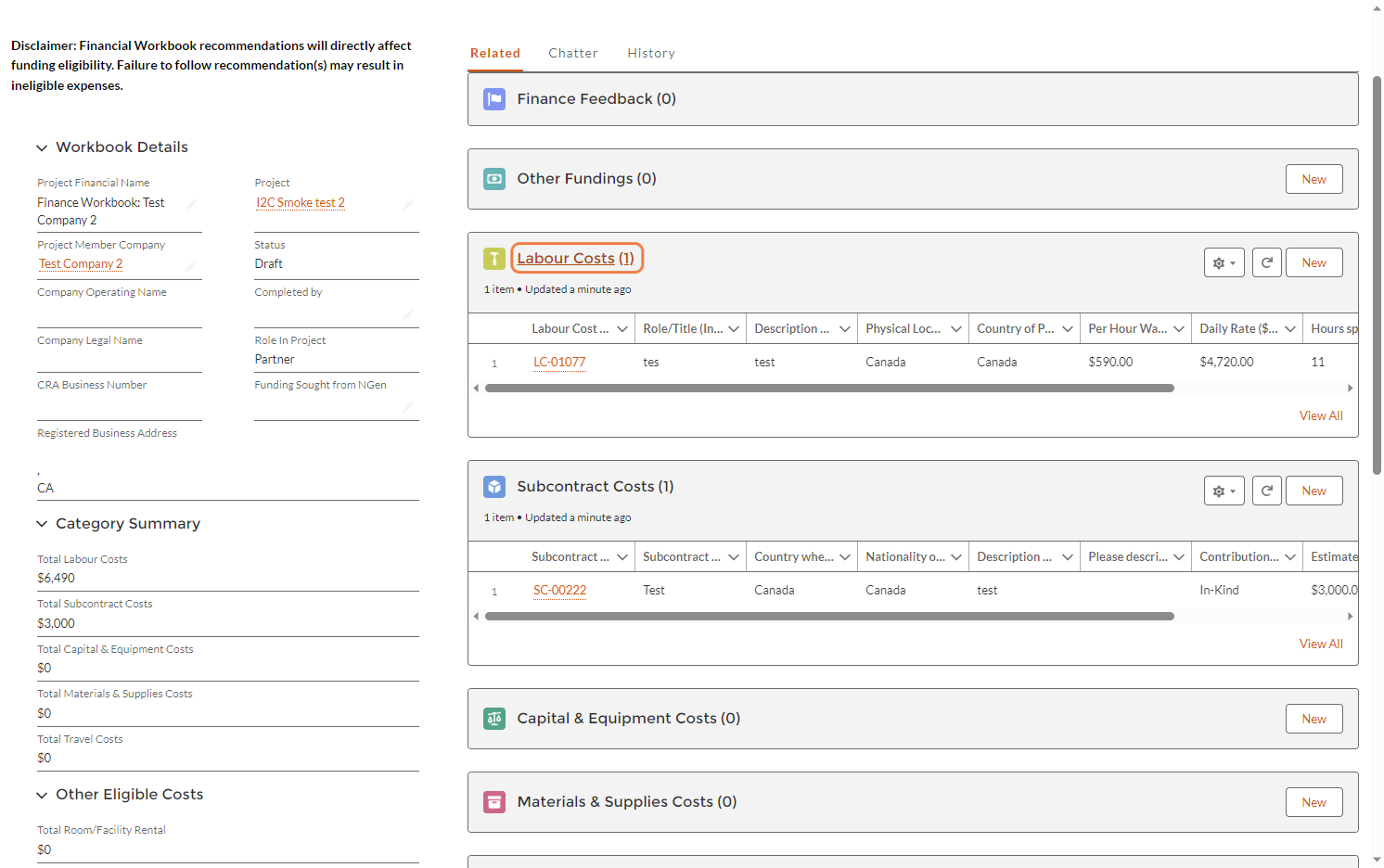Create New Subcontract Costs record
Image resolution: width=1384 pixels, height=868 pixels.
(1314, 491)
